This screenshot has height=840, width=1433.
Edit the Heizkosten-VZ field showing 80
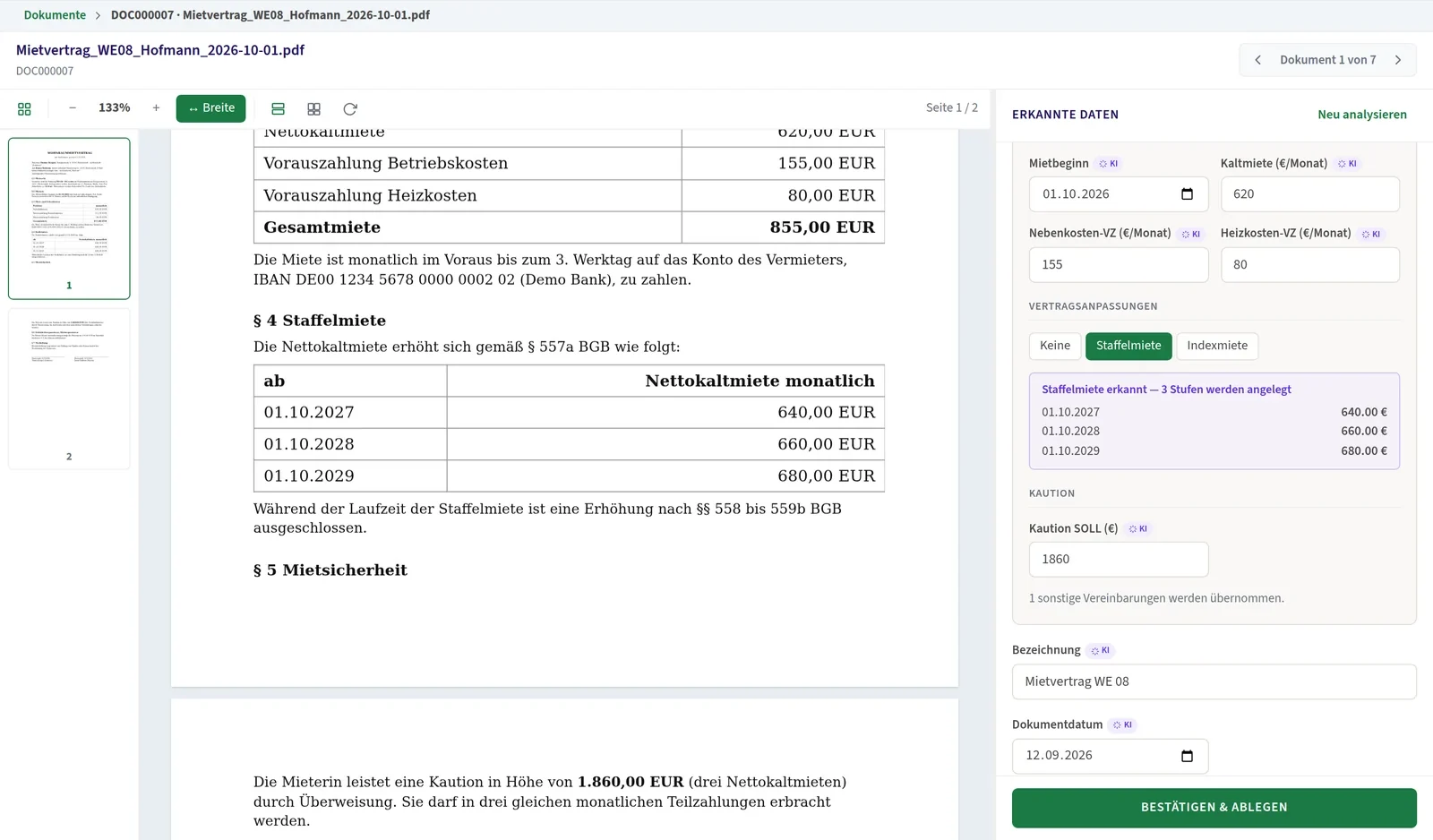pyautogui.click(x=1309, y=265)
